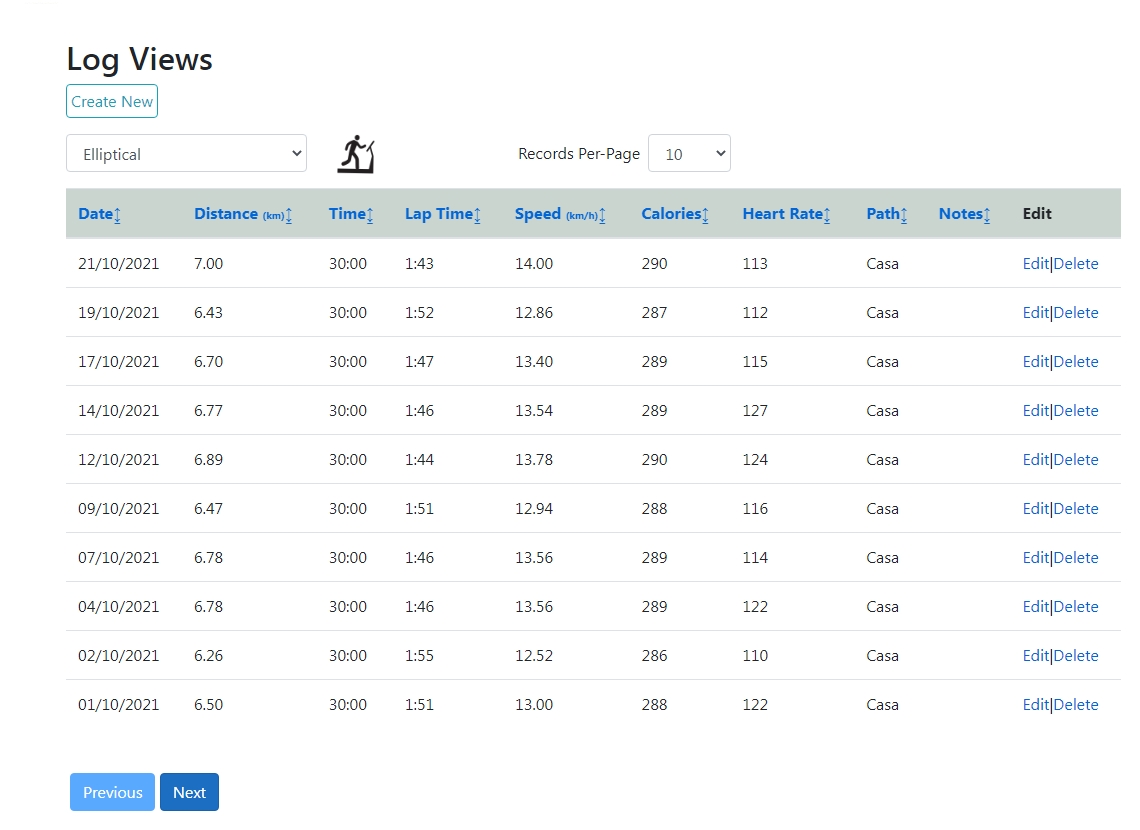1140x830 pixels.
Task: Delete the 01/10/2021 log entry
Action: click(x=1076, y=705)
